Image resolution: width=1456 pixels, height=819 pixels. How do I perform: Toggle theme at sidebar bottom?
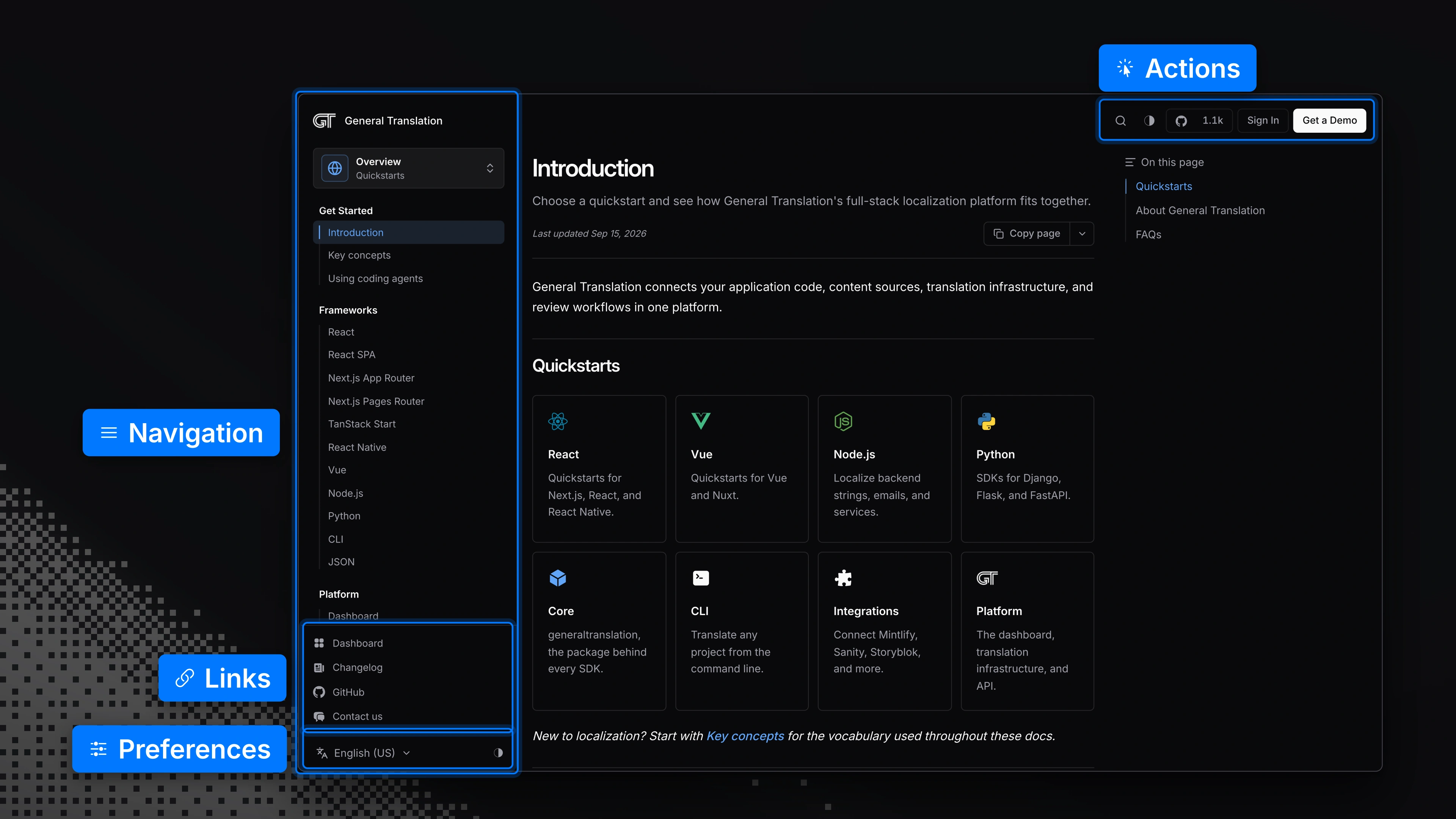click(498, 753)
